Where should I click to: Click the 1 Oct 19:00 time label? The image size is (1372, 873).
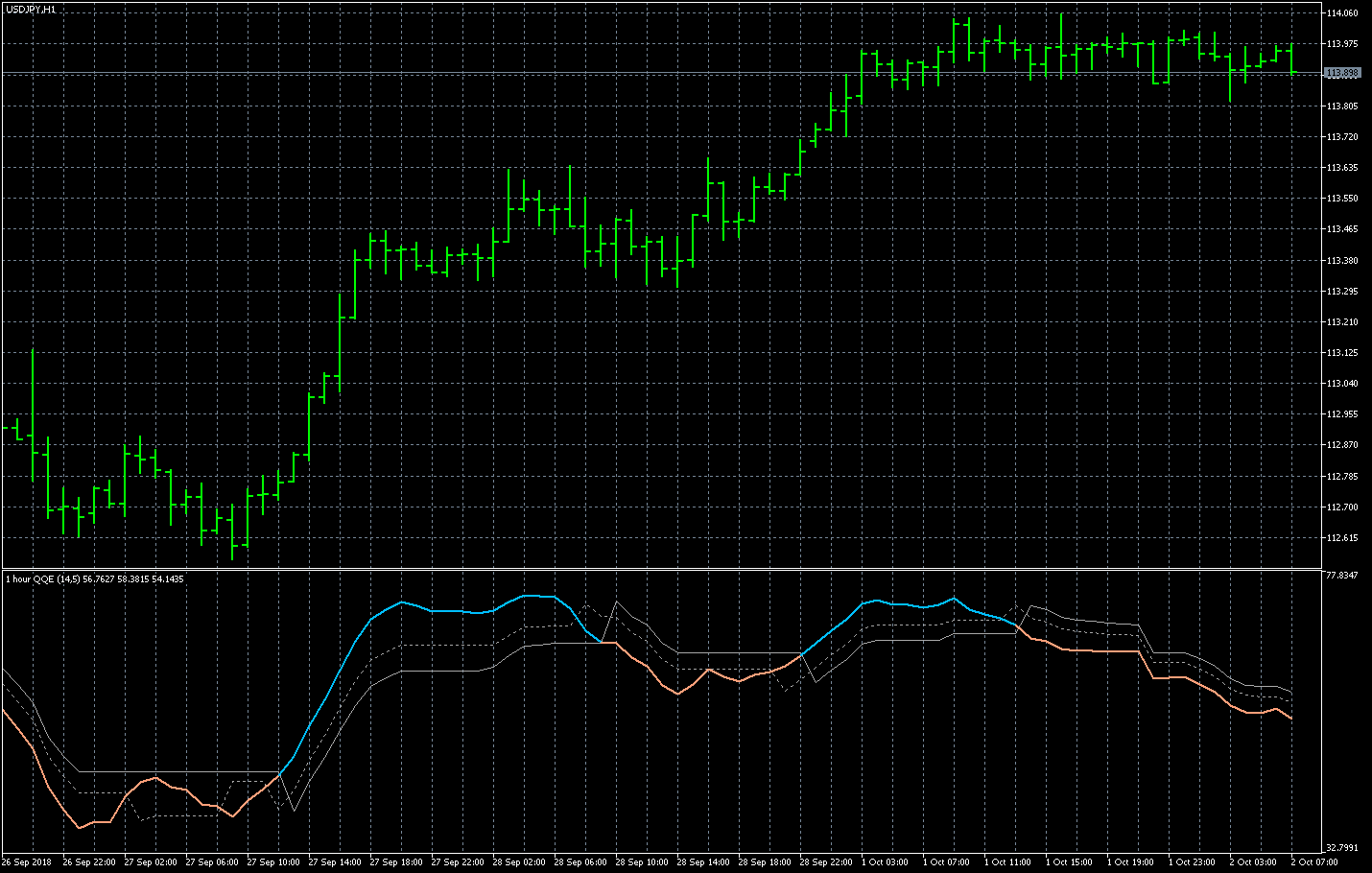click(1133, 862)
